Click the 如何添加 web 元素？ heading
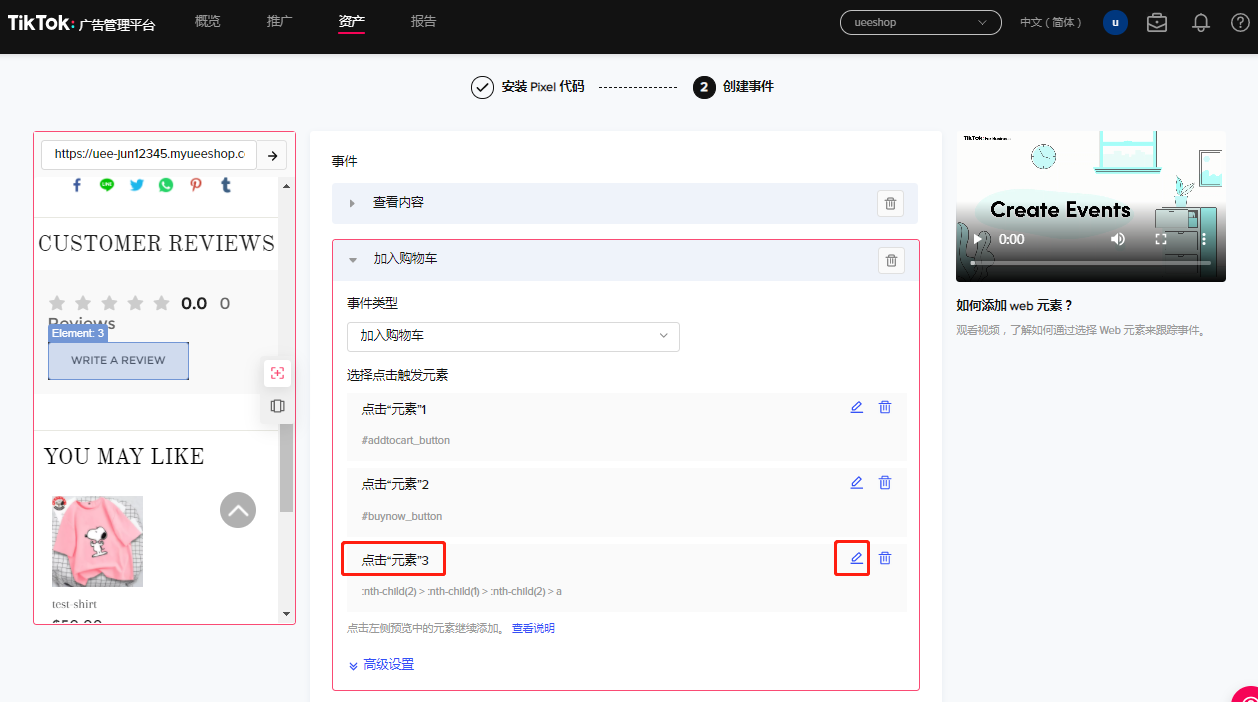 click(1014, 305)
